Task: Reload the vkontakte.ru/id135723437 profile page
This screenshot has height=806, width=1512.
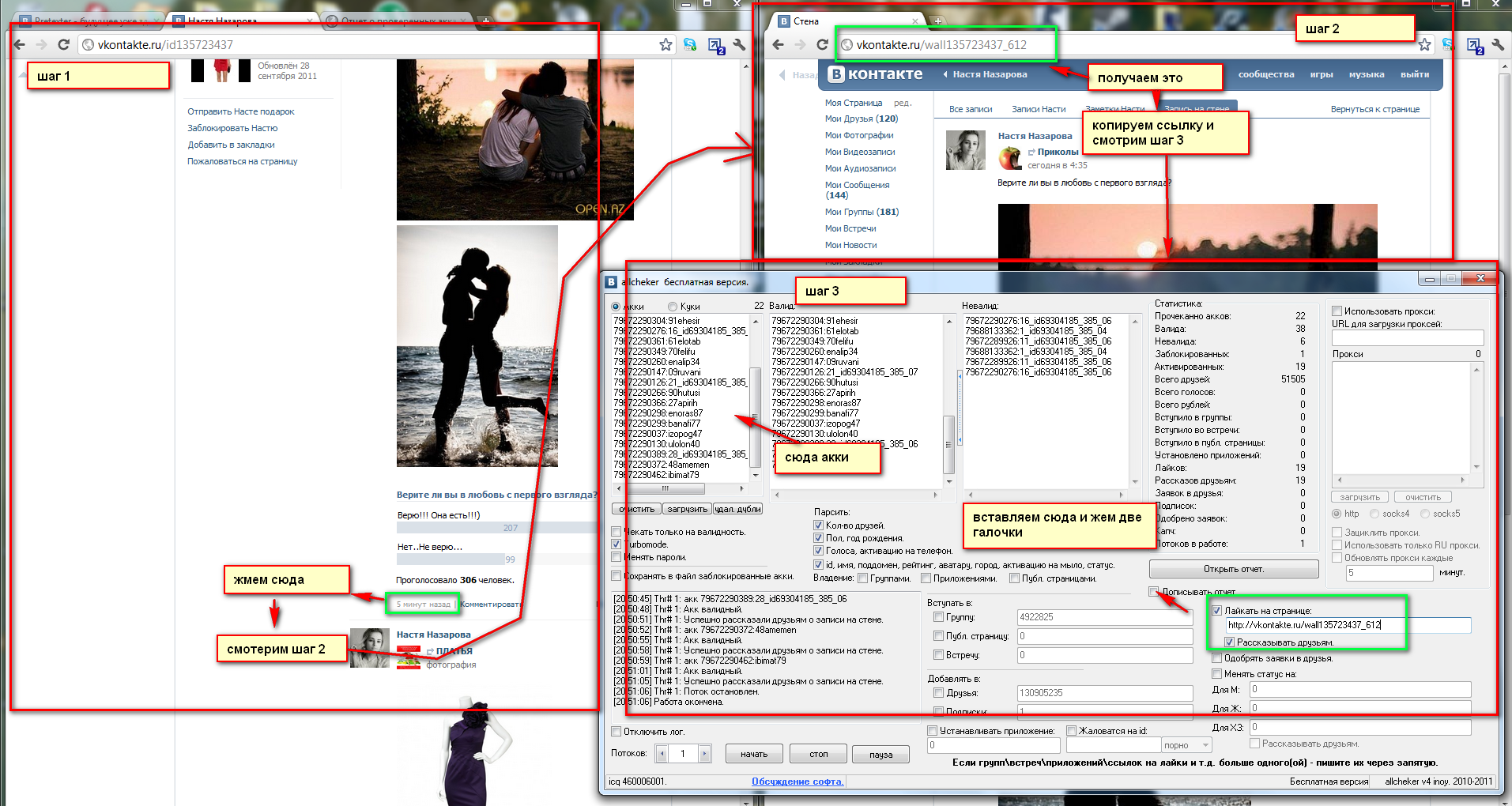Action: 63,45
